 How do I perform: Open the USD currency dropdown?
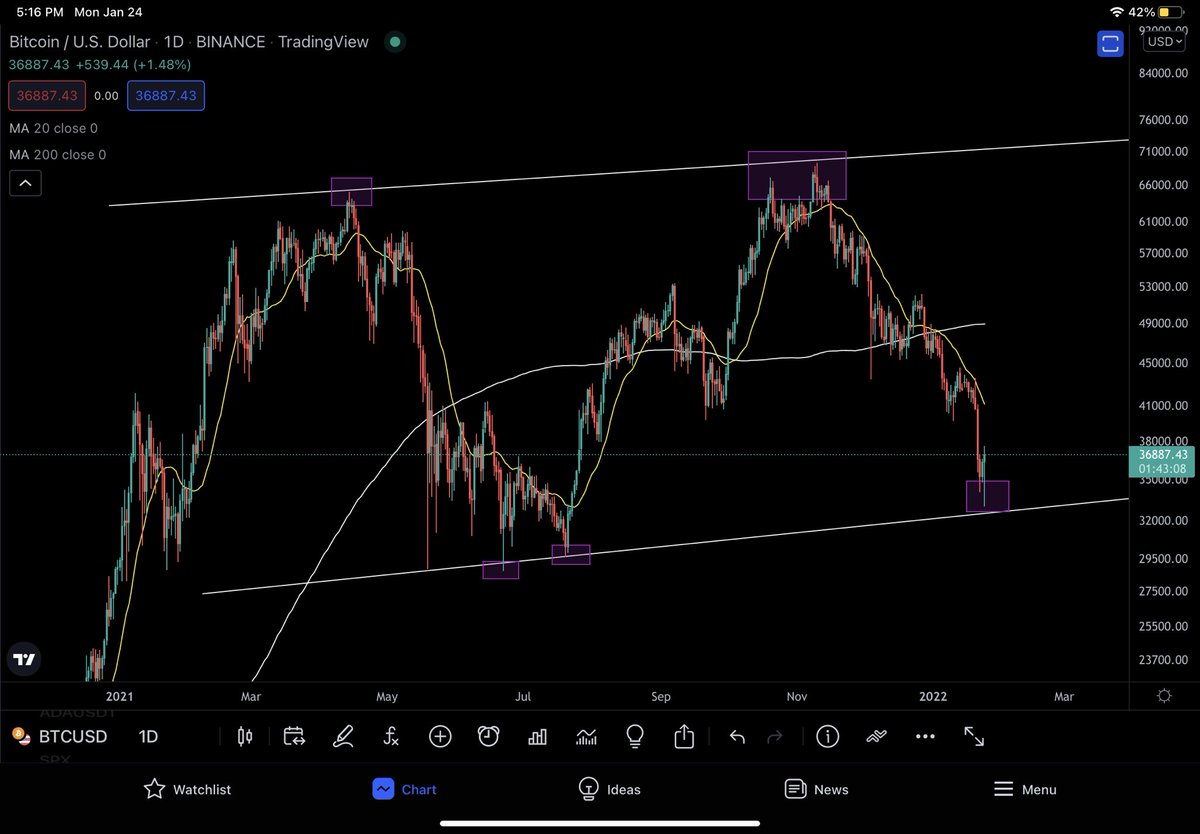(1166, 41)
